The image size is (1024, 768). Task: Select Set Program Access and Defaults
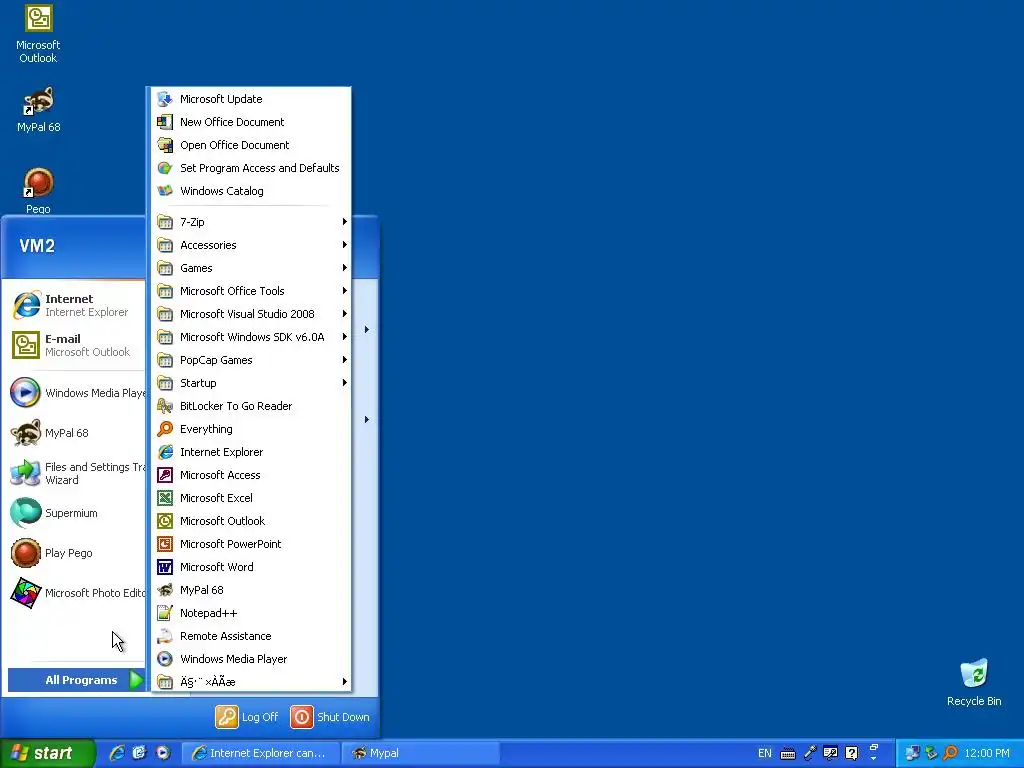click(249, 168)
